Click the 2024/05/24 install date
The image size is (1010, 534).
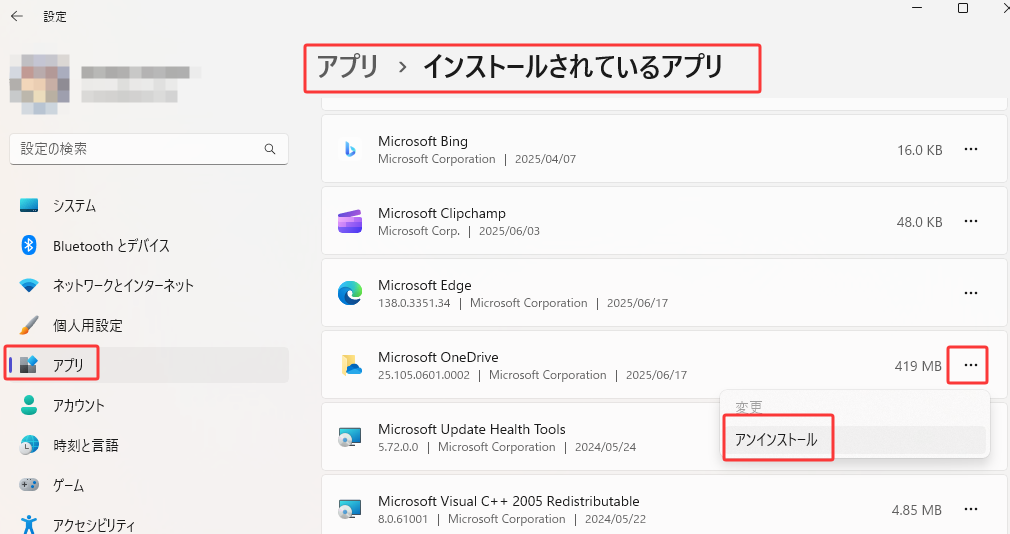605,447
